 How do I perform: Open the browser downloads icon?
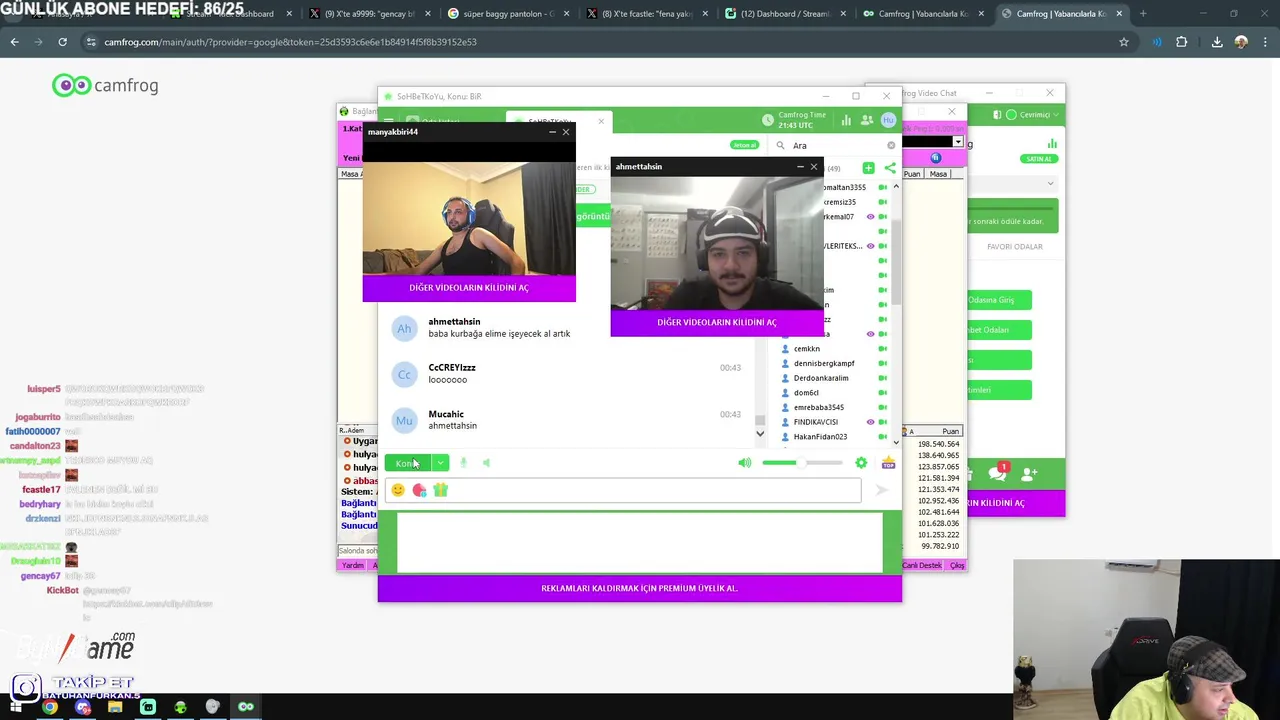coord(1217,42)
